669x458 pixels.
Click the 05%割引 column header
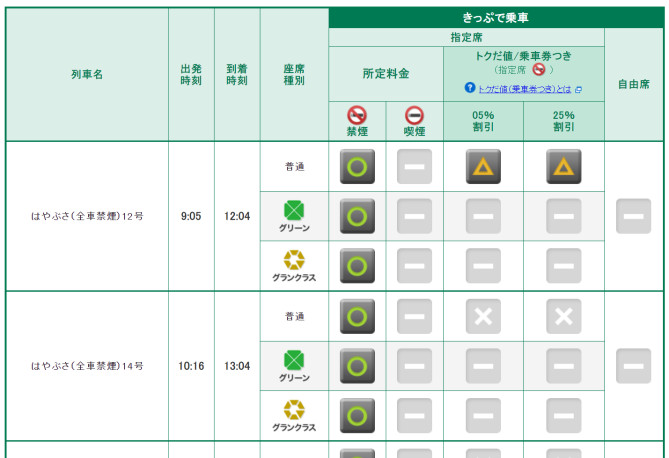[x=483, y=121]
